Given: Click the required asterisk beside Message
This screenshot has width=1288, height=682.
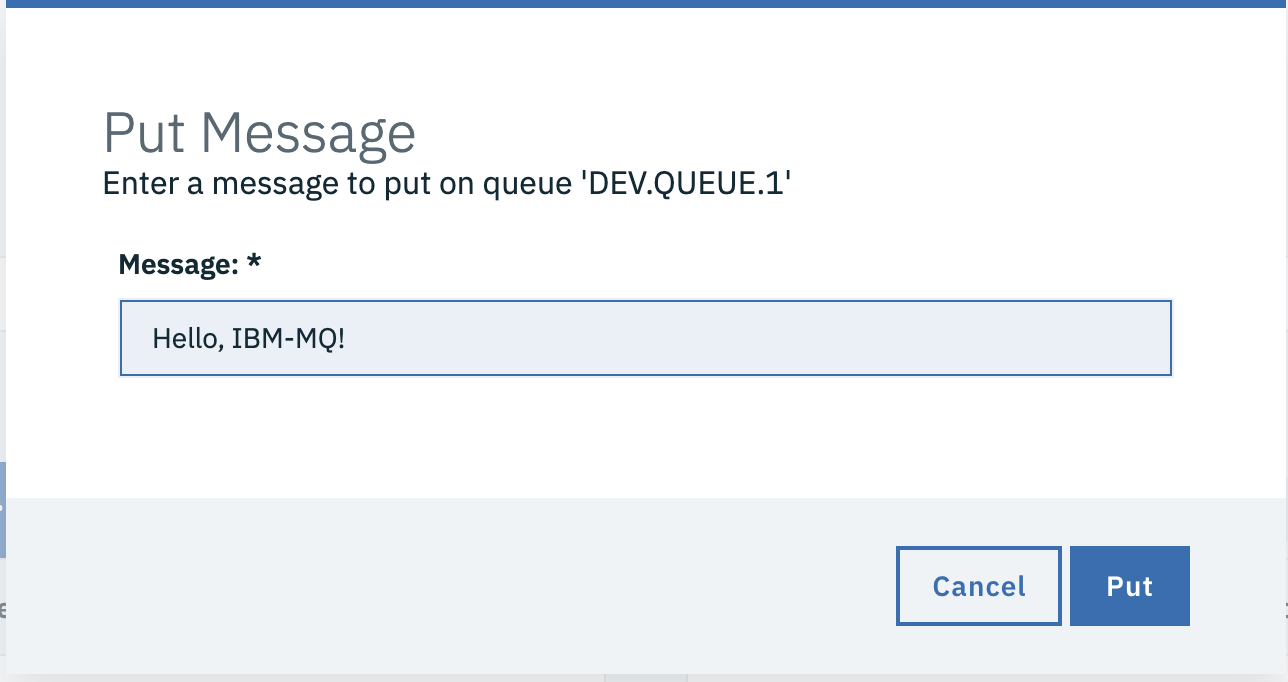Looking at the screenshot, I should coord(254,263).
